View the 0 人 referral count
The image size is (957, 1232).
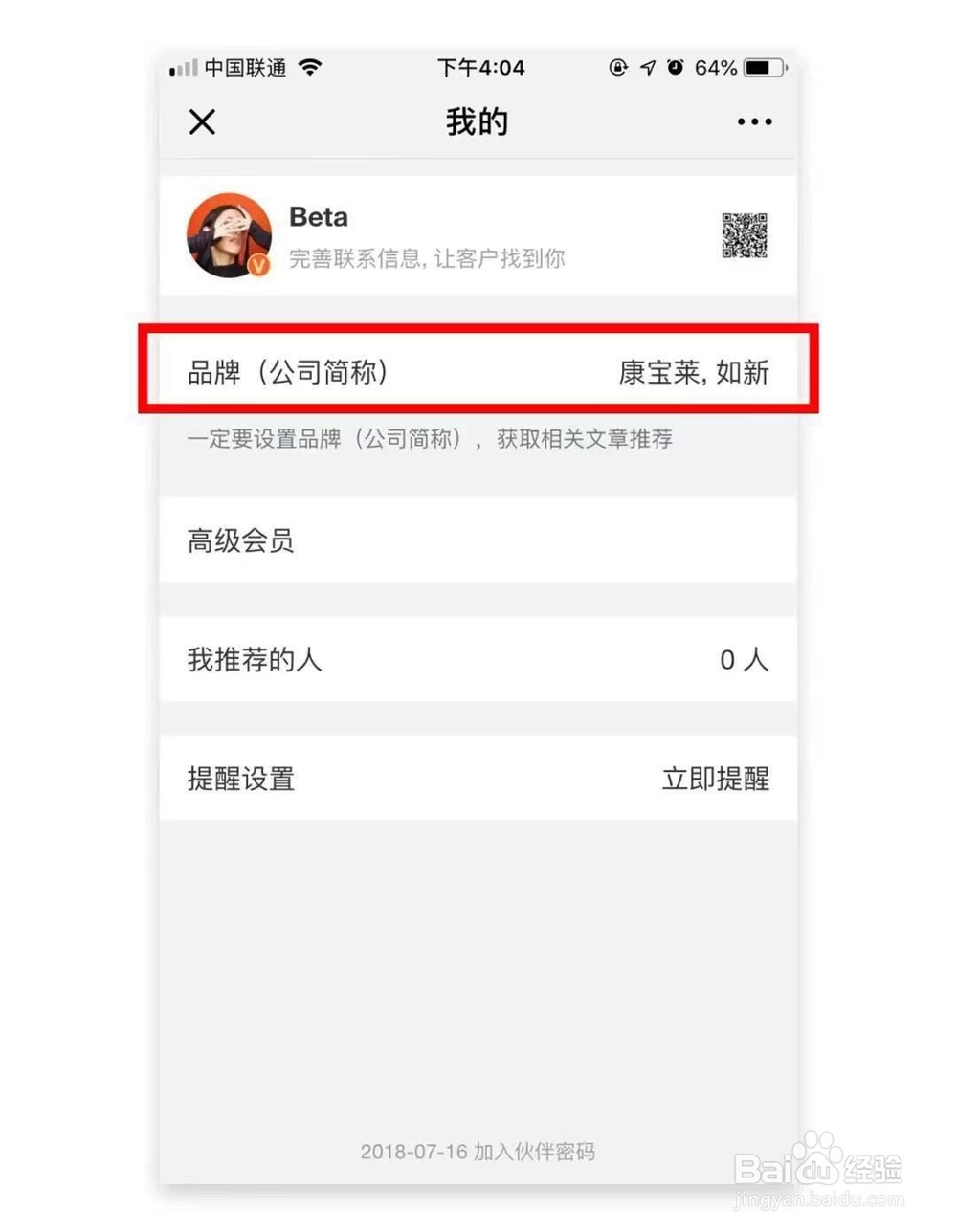point(744,659)
